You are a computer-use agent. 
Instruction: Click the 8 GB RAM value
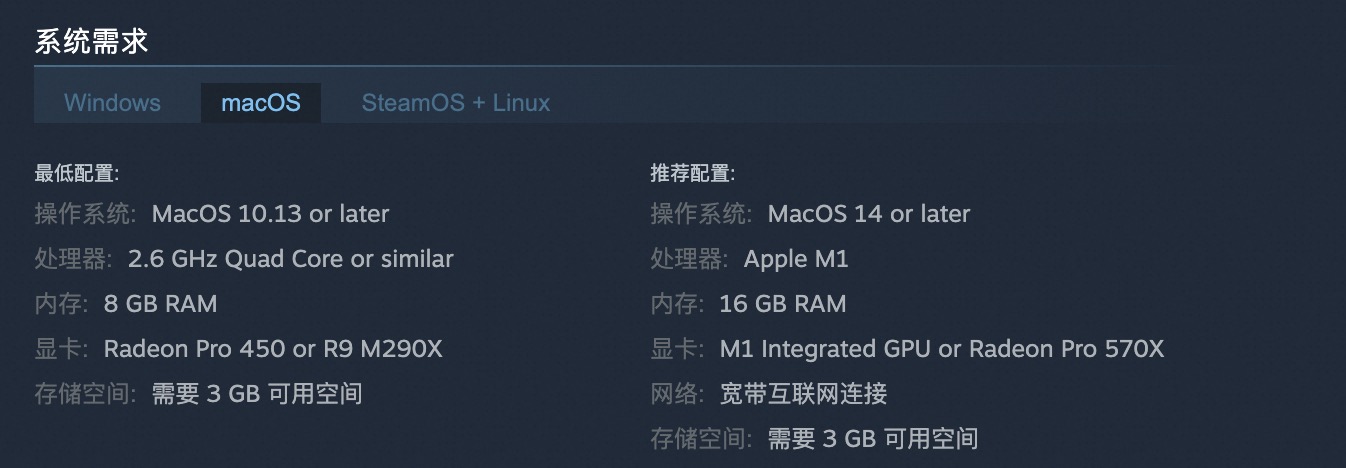(160, 304)
